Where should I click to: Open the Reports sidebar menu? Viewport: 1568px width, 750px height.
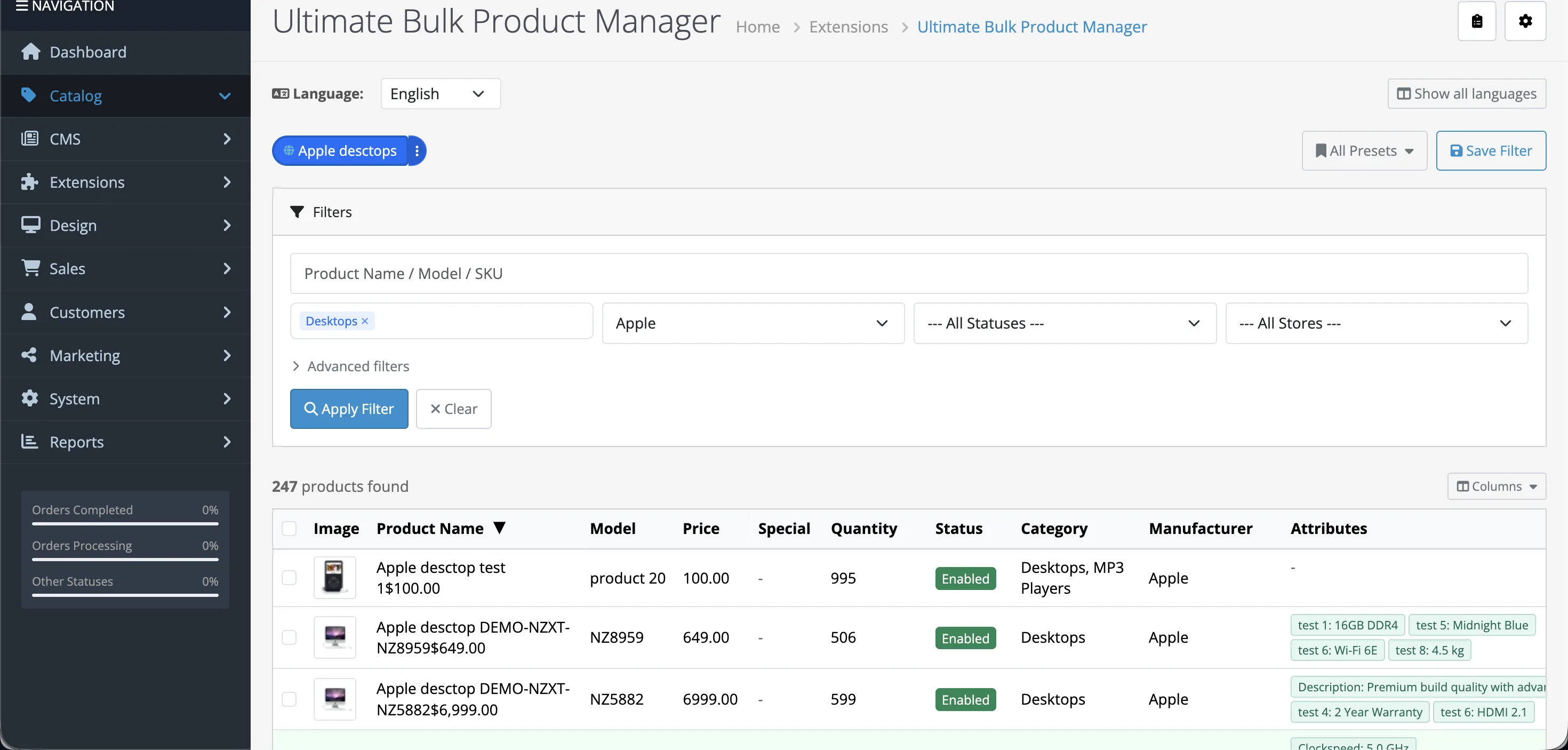point(125,441)
